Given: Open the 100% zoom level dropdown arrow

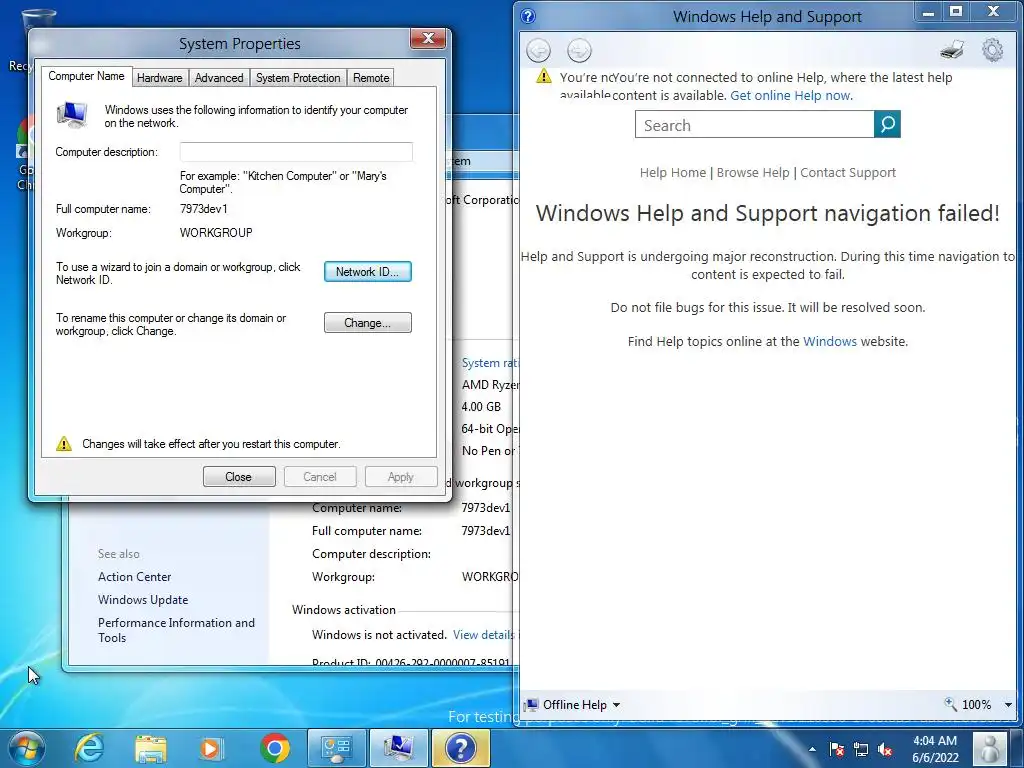Looking at the screenshot, I should point(1008,705).
